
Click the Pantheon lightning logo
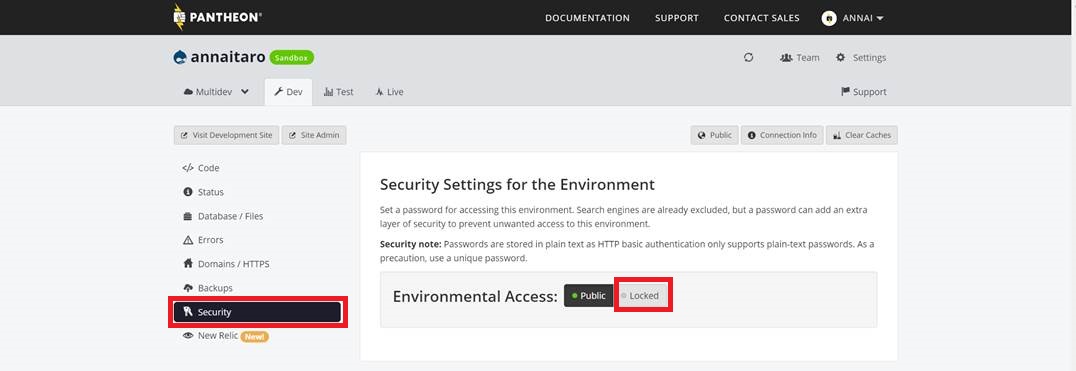pos(179,17)
